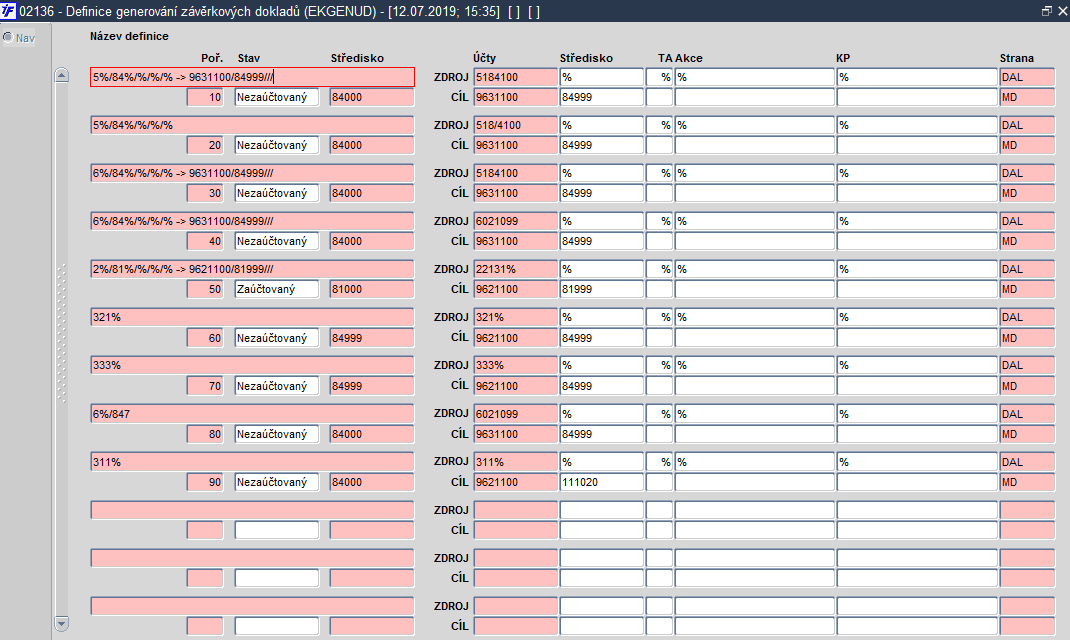Click ZDROJ account field '22131%'
Image resolution: width=1070 pixels, height=640 pixels.
(516, 269)
